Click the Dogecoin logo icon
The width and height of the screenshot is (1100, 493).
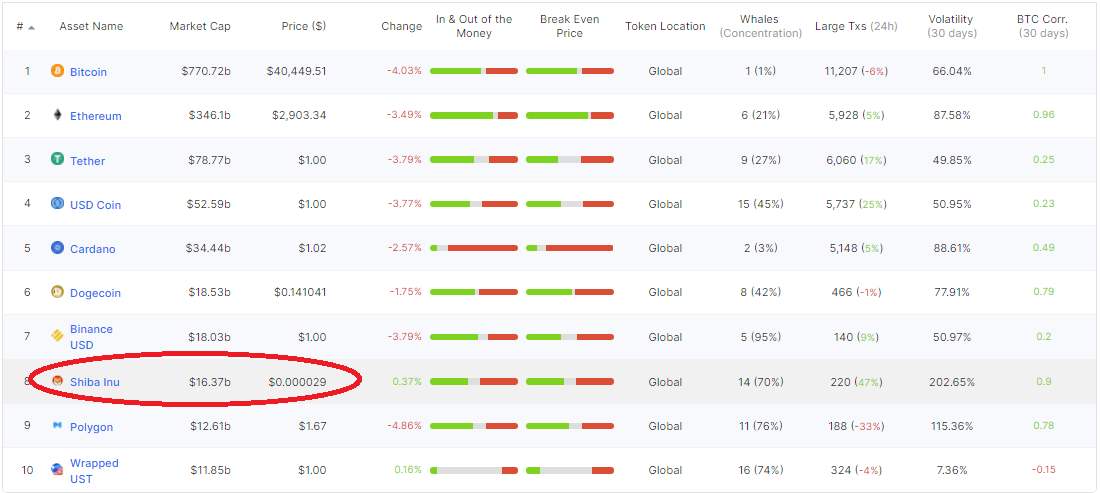(57, 292)
